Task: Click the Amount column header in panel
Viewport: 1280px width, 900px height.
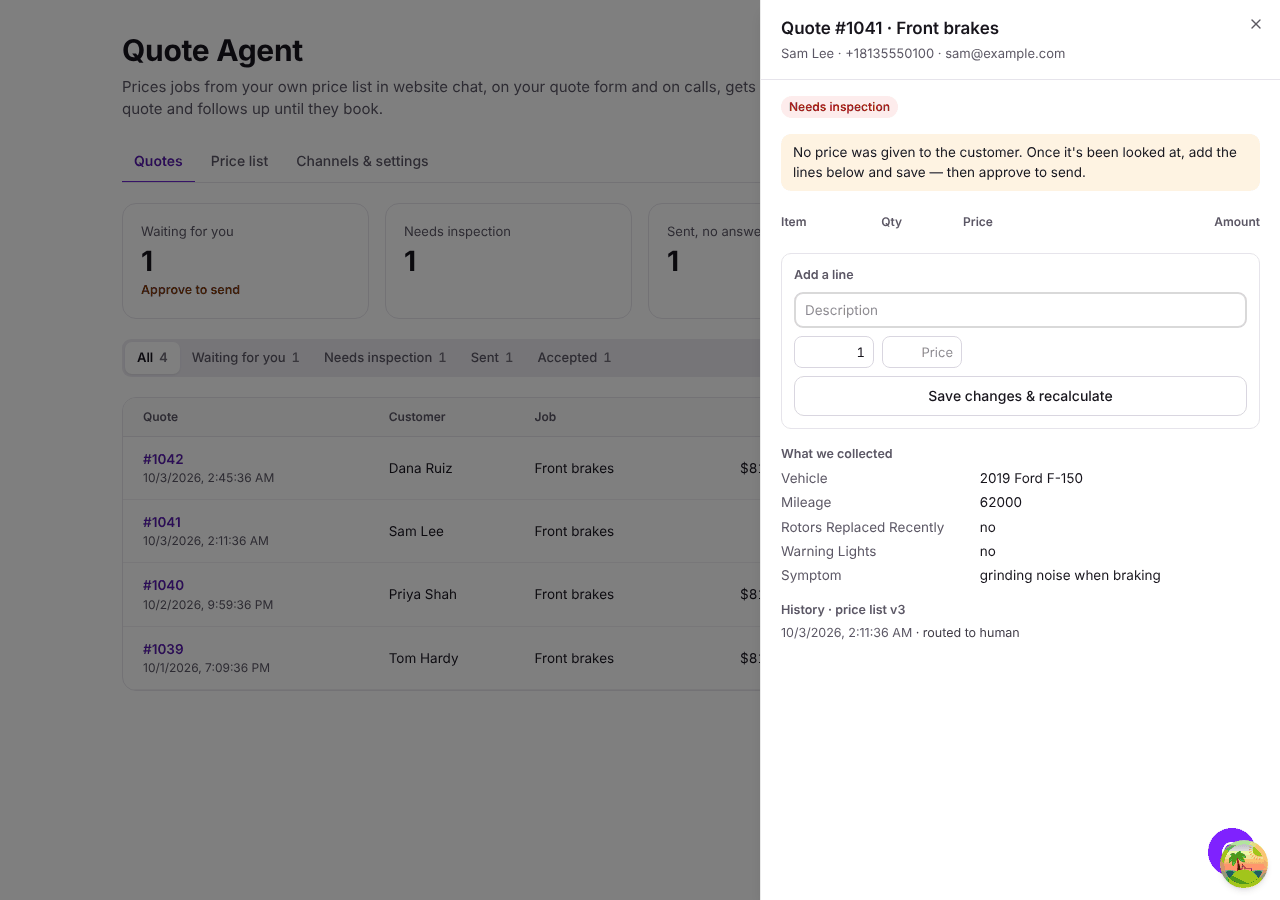Action: (x=1237, y=222)
